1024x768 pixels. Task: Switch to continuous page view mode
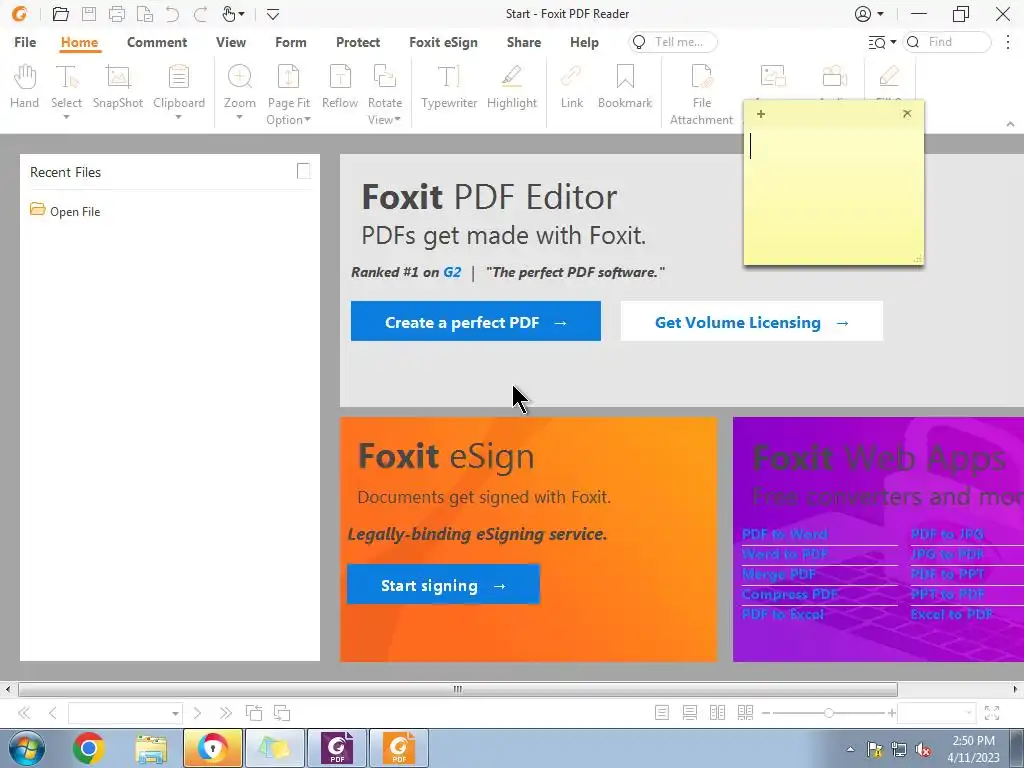click(690, 712)
